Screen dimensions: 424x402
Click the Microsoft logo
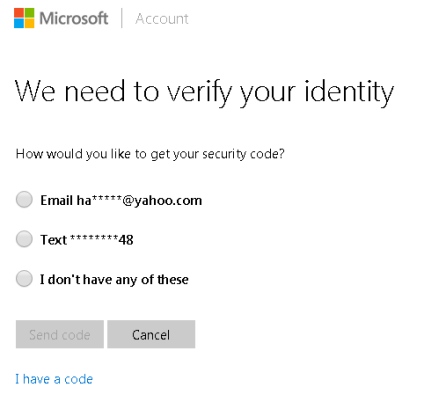click(x=61, y=18)
